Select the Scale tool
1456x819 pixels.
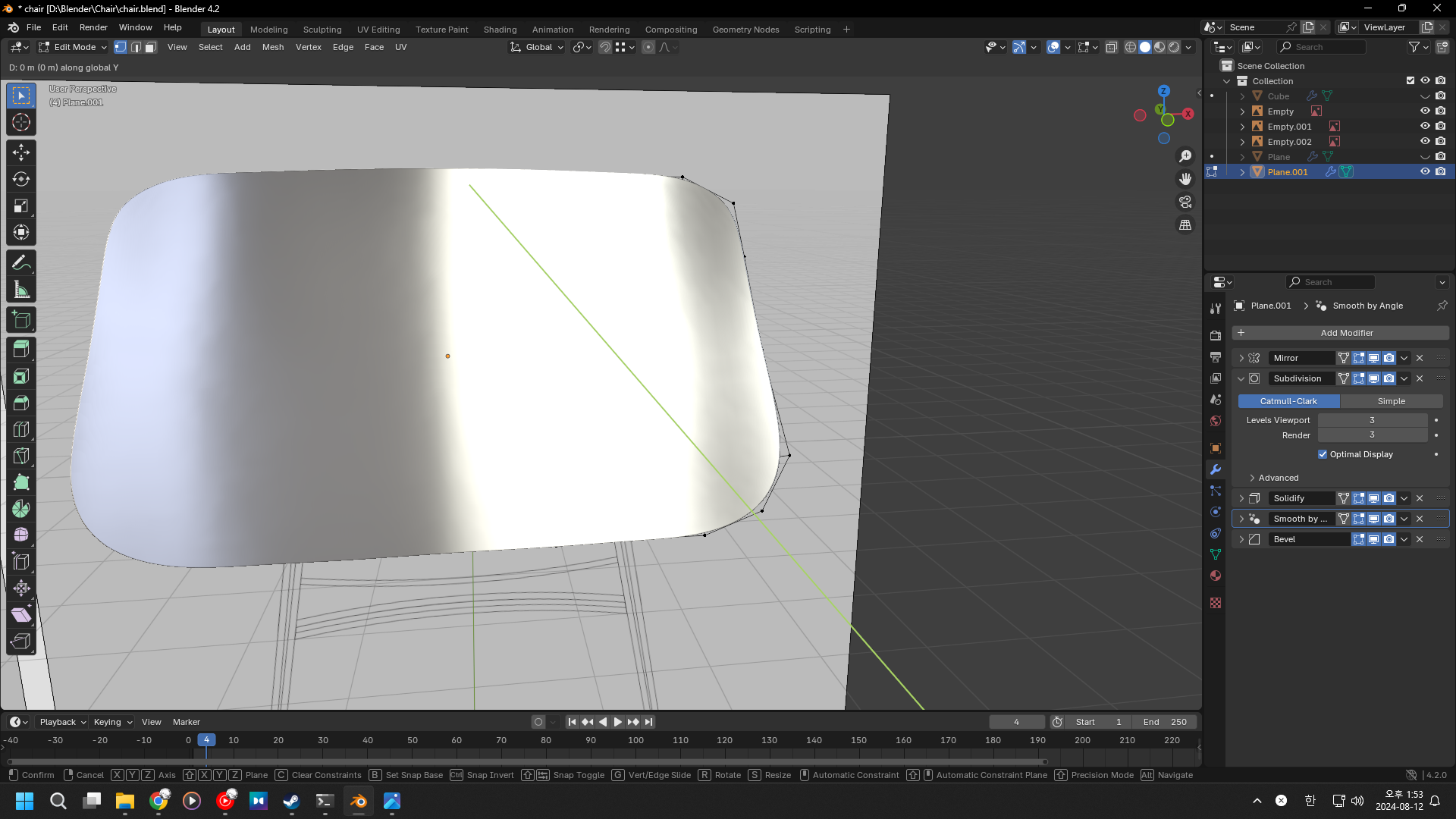21,206
